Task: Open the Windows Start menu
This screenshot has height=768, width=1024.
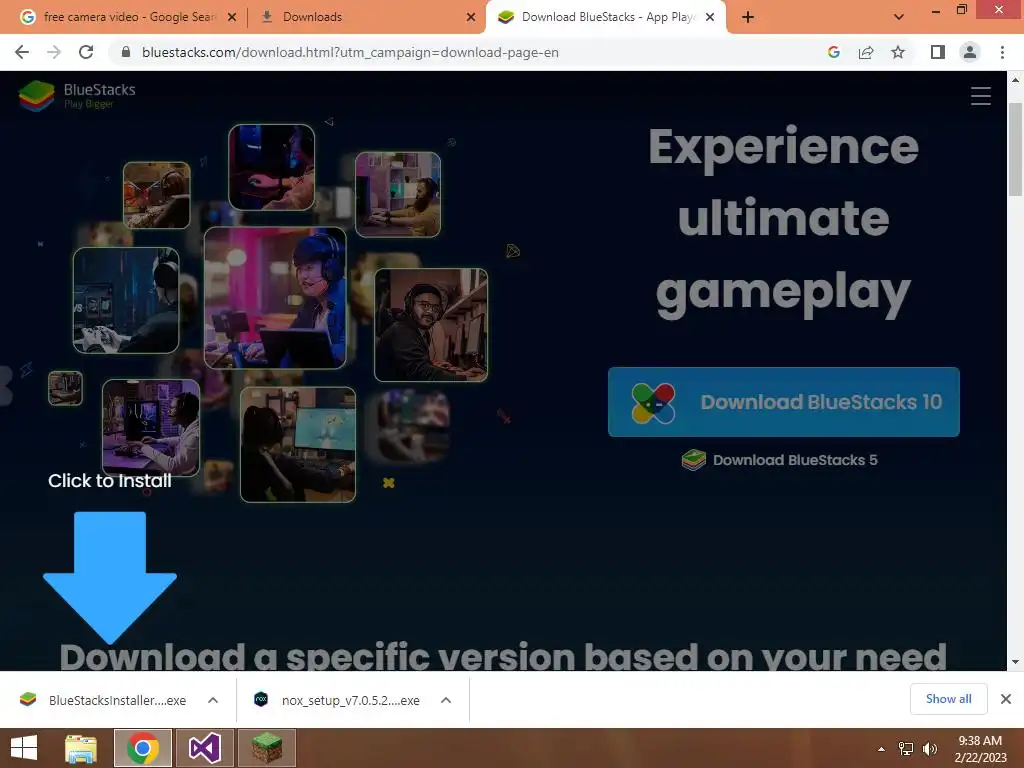Action: (x=24, y=748)
